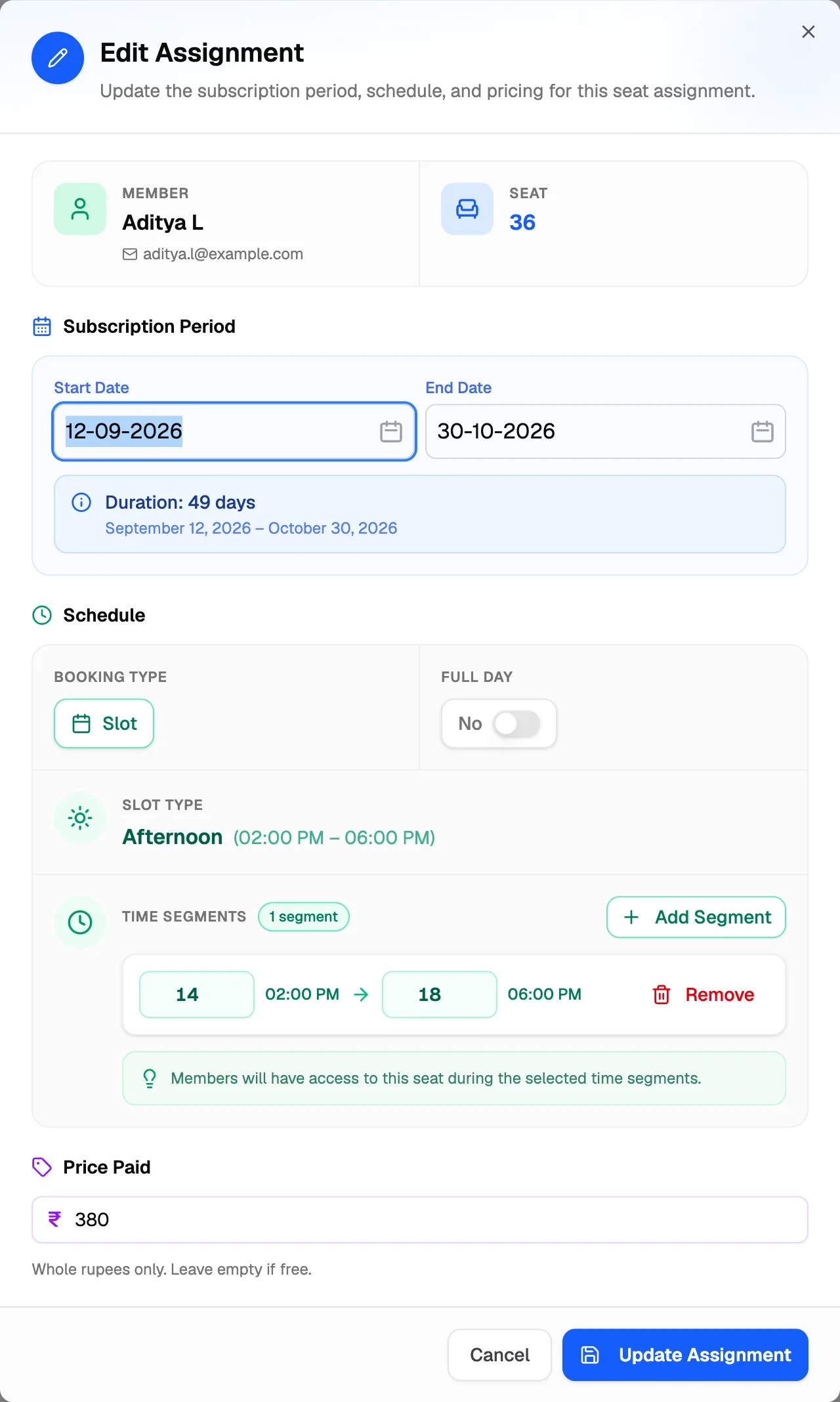Click the info icon beside Duration
840x1402 pixels.
click(x=81, y=503)
